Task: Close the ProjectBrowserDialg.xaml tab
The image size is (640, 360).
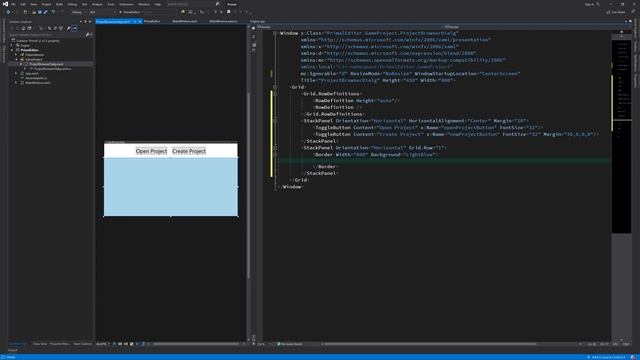Action: (140, 22)
